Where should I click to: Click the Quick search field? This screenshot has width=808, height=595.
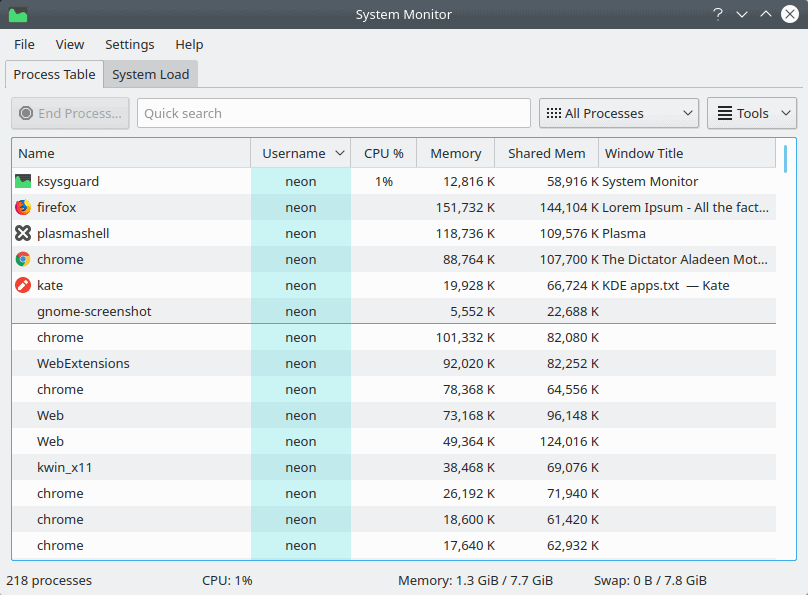[x=333, y=113]
